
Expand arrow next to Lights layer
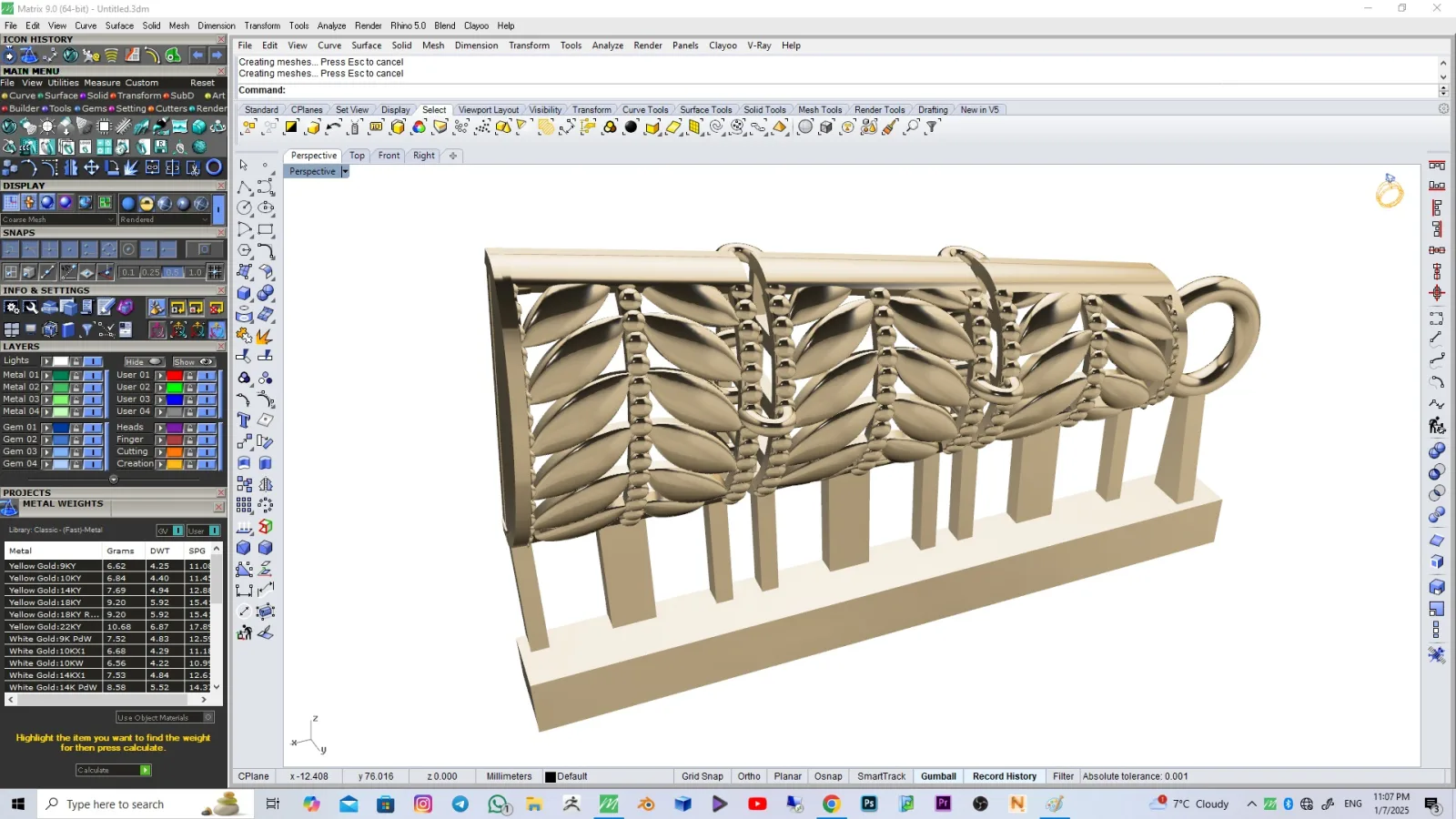tap(46, 361)
